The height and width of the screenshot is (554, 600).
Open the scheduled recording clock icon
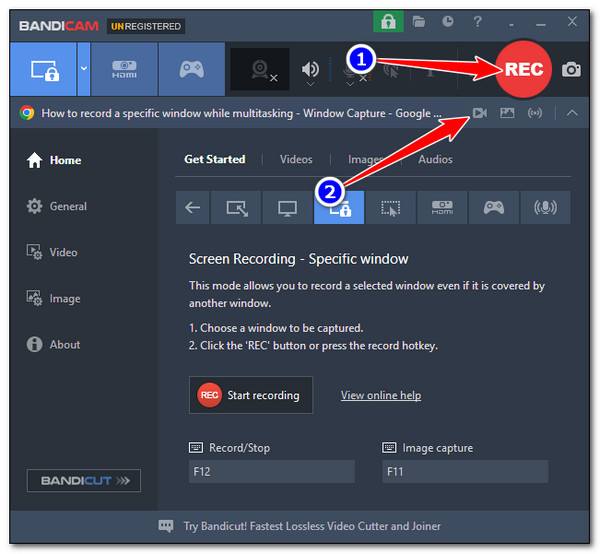pos(448,21)
